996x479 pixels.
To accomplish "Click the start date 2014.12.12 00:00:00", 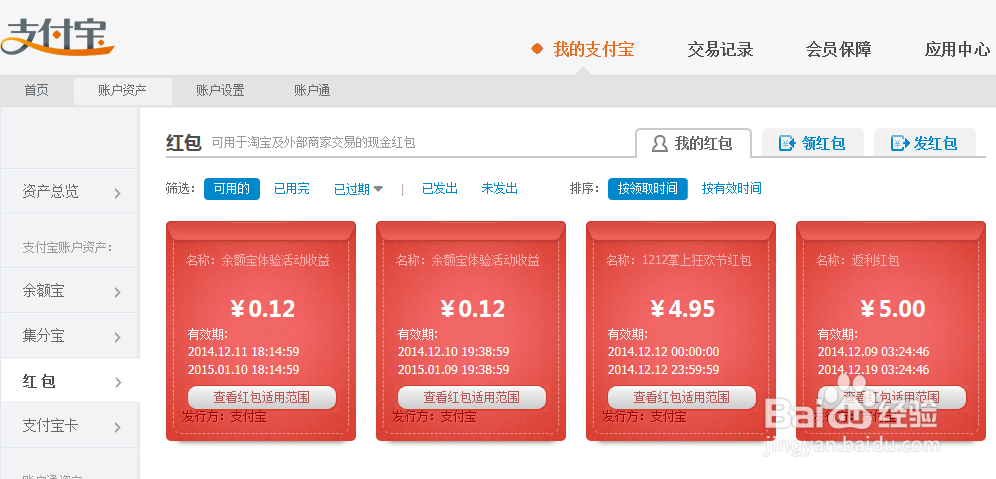I will pyautogui.click(x=664, y=352).
